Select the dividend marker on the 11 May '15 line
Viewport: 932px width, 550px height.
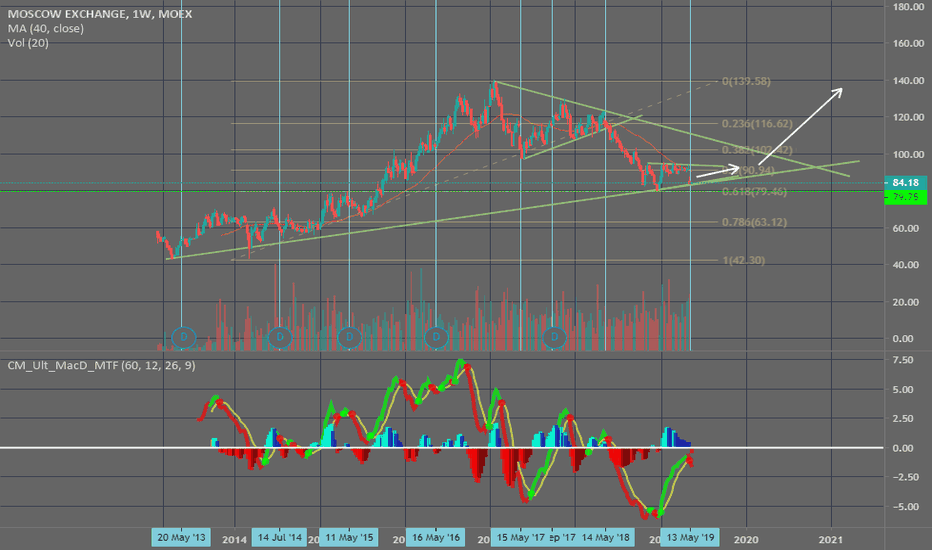[349, 337]
